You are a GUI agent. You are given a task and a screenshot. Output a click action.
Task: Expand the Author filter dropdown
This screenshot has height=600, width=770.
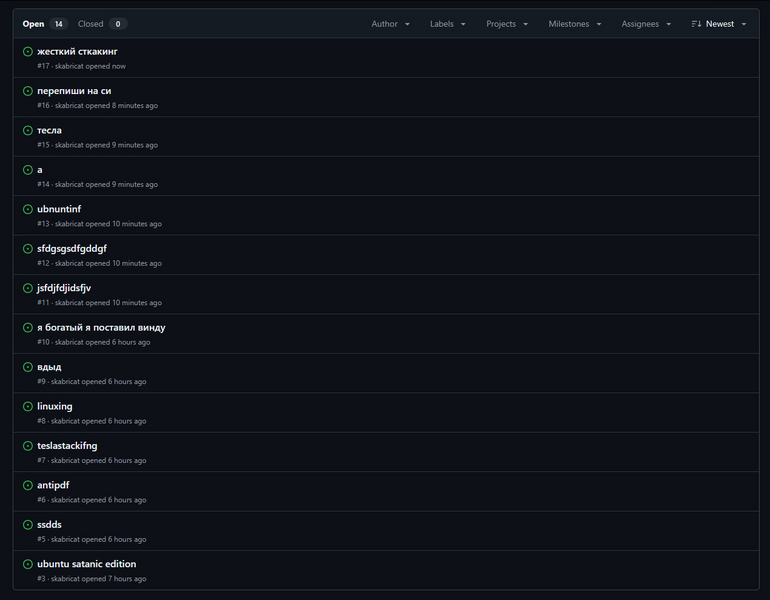[390, 24]
